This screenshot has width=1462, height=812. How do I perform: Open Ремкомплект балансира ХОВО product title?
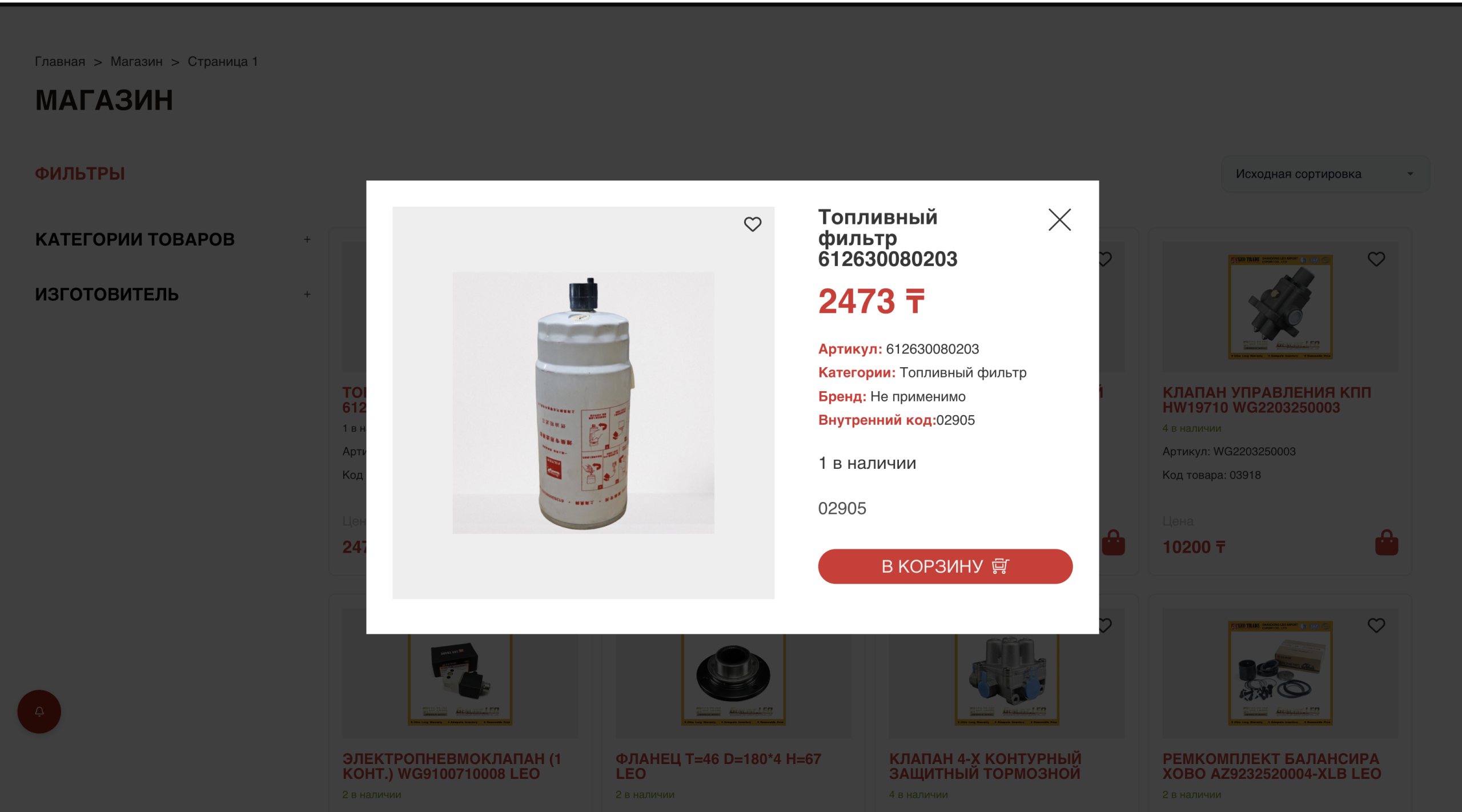pos(1271,766)
